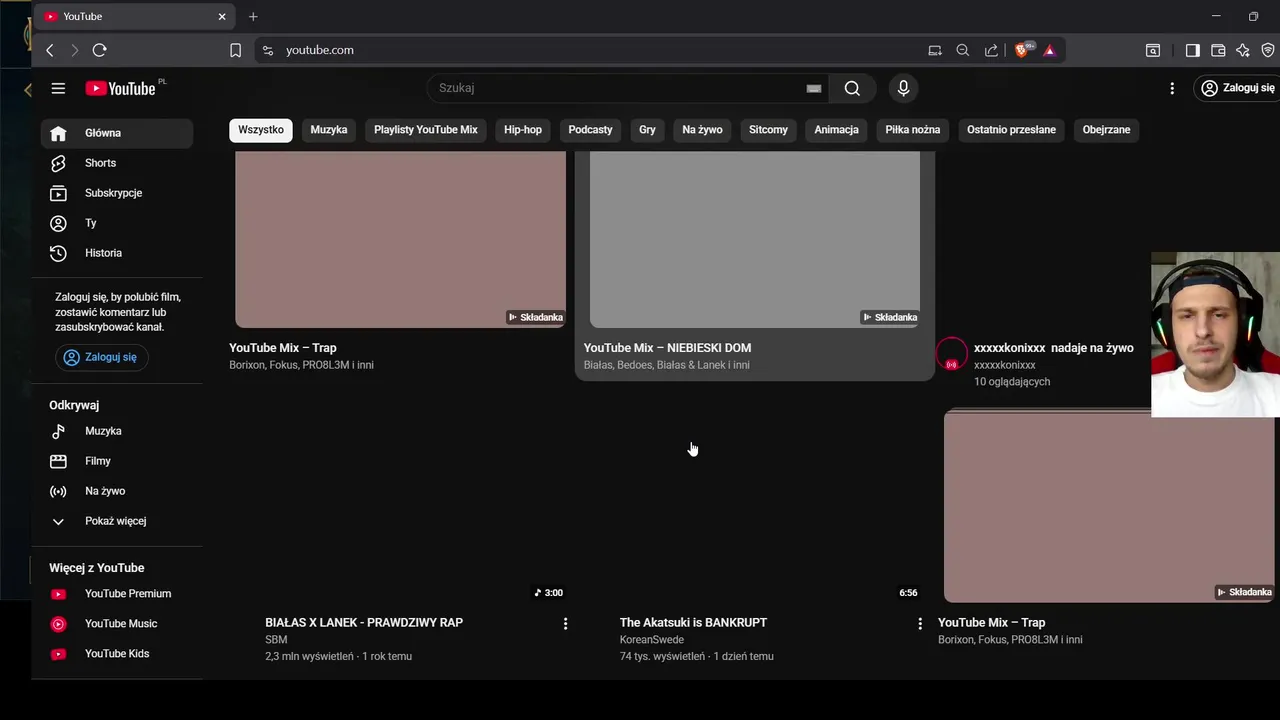Select the Wszystko filter chip
The height and width of the screenshot is (720, 1280).
click(261, 130)
